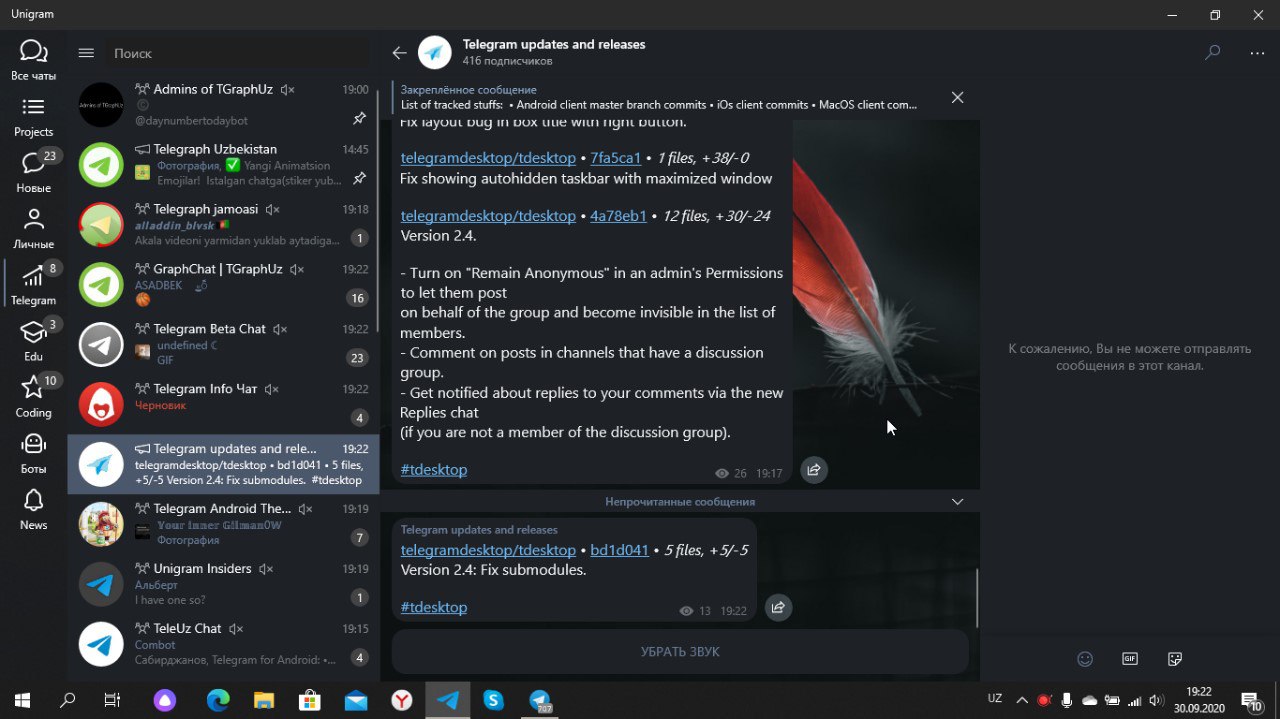Screen dimensions: 1280x719
Task: Open commit link 7fa5ca1
Action: pyautogui.click(x=615, y=158)
